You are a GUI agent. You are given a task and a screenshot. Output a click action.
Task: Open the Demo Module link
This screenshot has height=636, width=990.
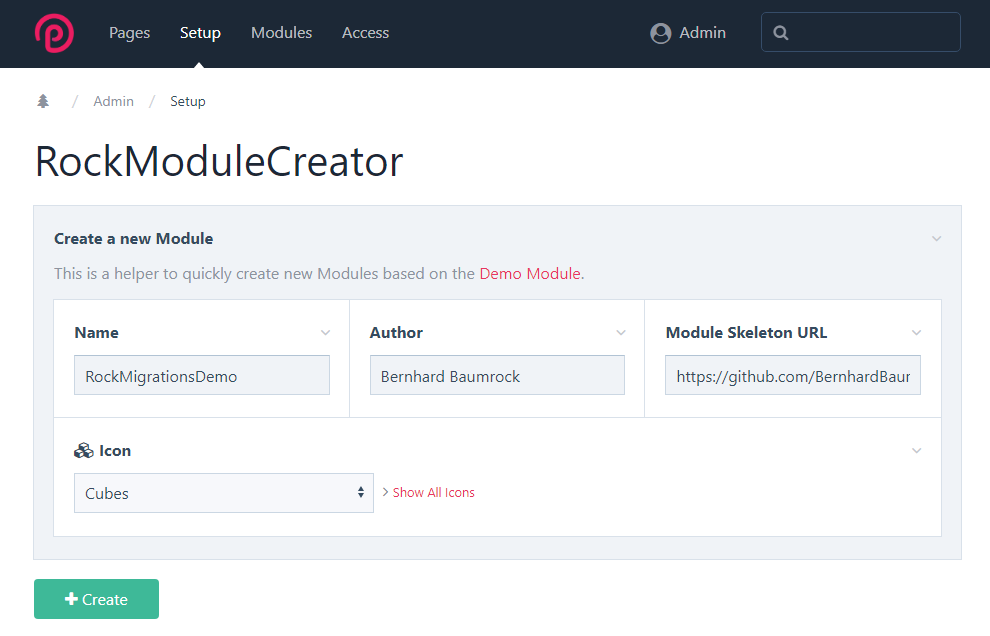[530, 273]
